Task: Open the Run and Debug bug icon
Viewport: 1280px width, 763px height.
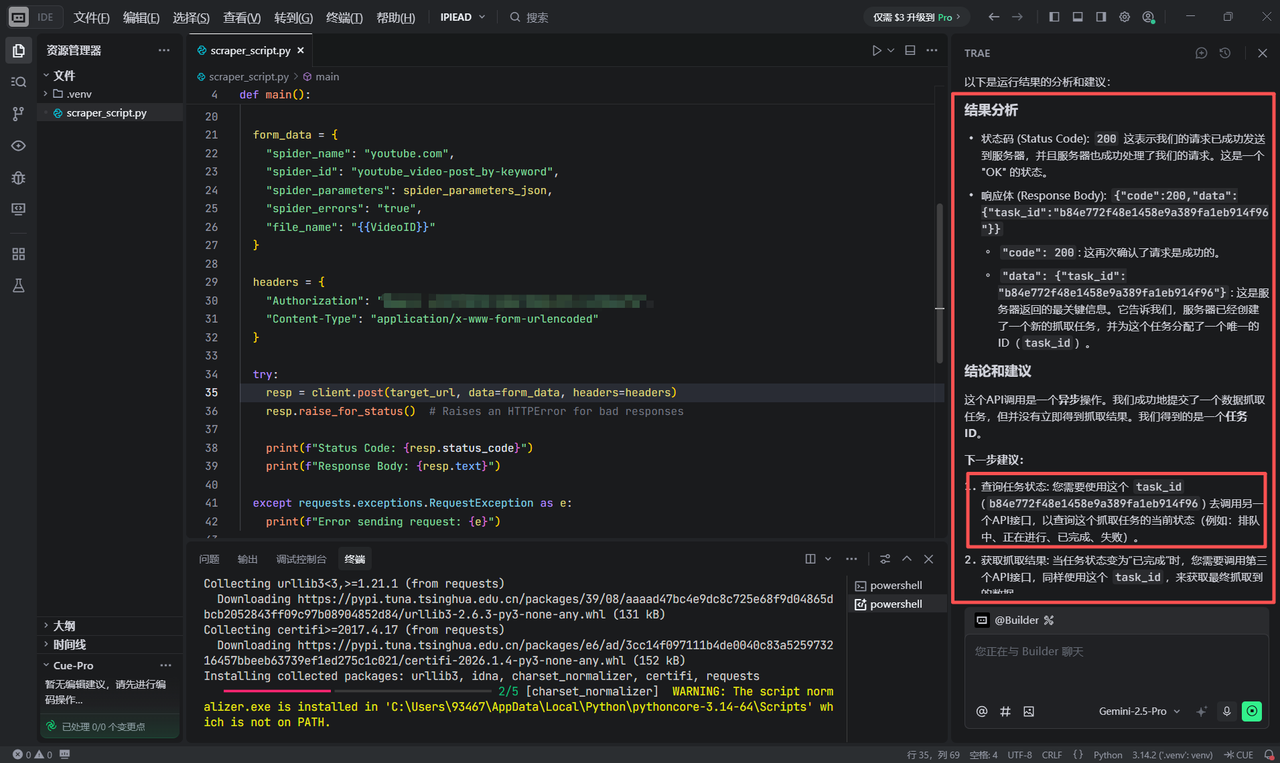Action: (18, 177)
